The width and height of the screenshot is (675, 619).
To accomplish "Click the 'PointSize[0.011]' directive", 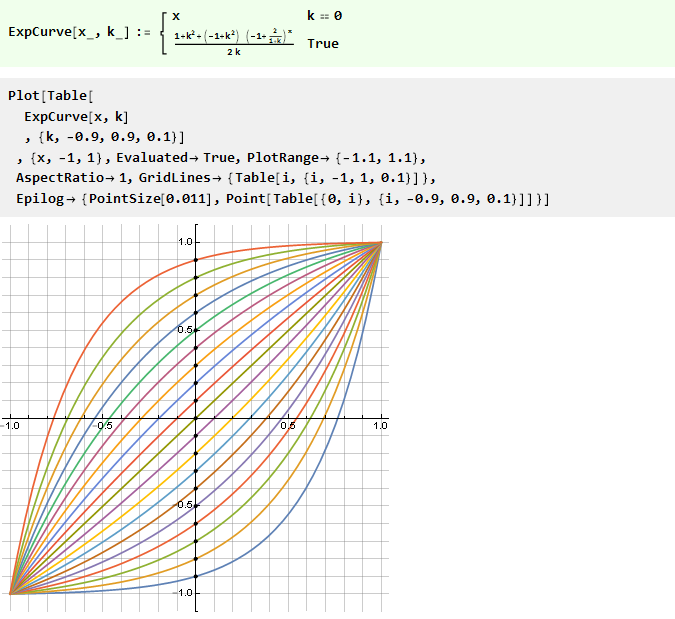I will pos(150,198).
